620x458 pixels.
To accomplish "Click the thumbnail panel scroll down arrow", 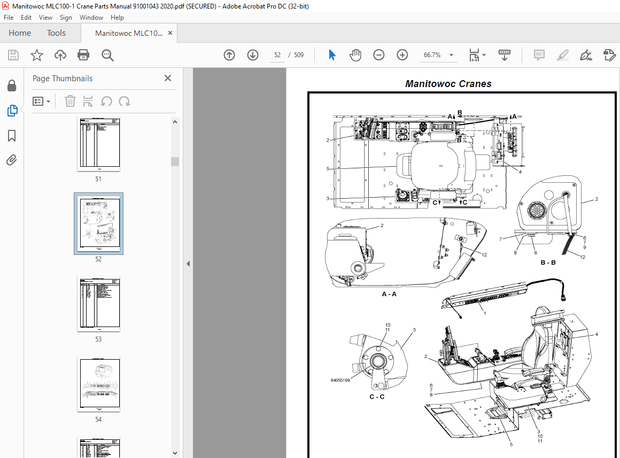I will [175, 453].
